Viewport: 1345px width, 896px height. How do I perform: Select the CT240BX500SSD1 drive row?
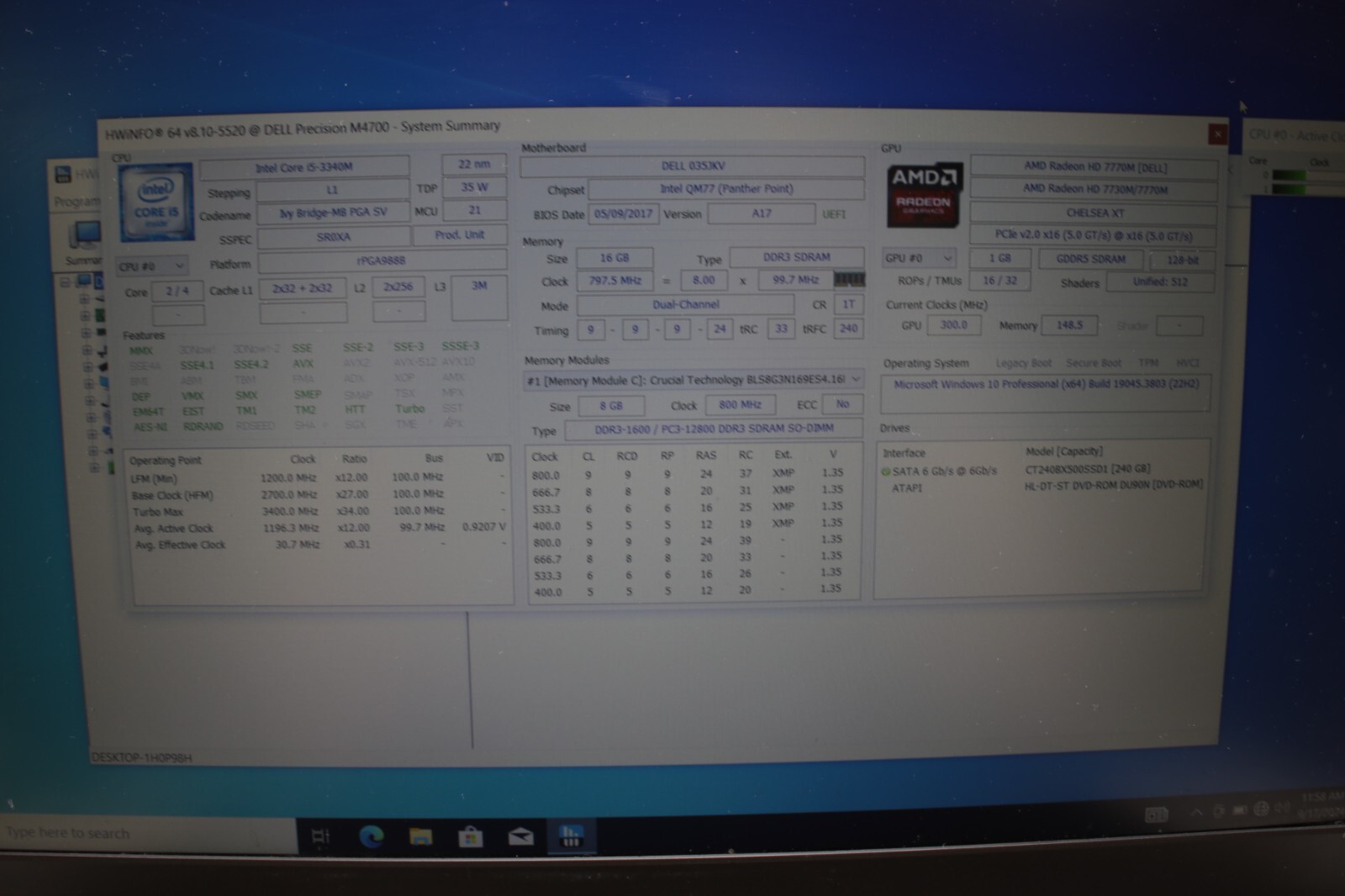pyautogui.click(x=1042, y=470)
